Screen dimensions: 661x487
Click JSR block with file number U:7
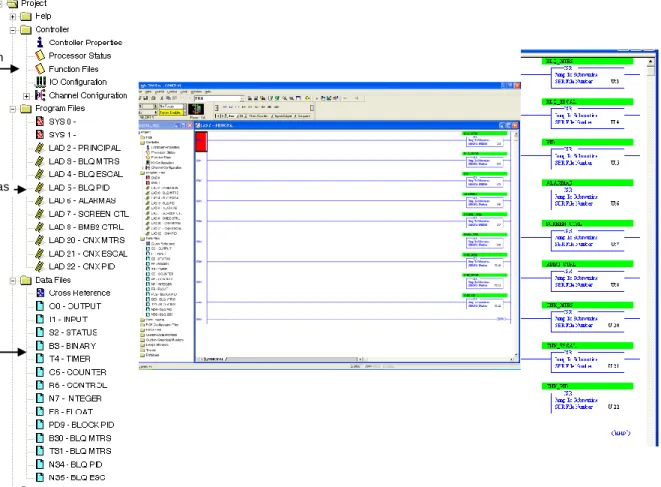[x=587, y=239]
